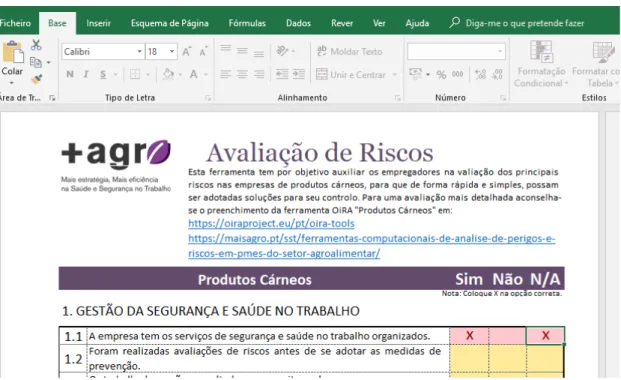Apply thousands separator 000 icon
The height and width of the screenshot is (380, 621).
pos(457,74)
